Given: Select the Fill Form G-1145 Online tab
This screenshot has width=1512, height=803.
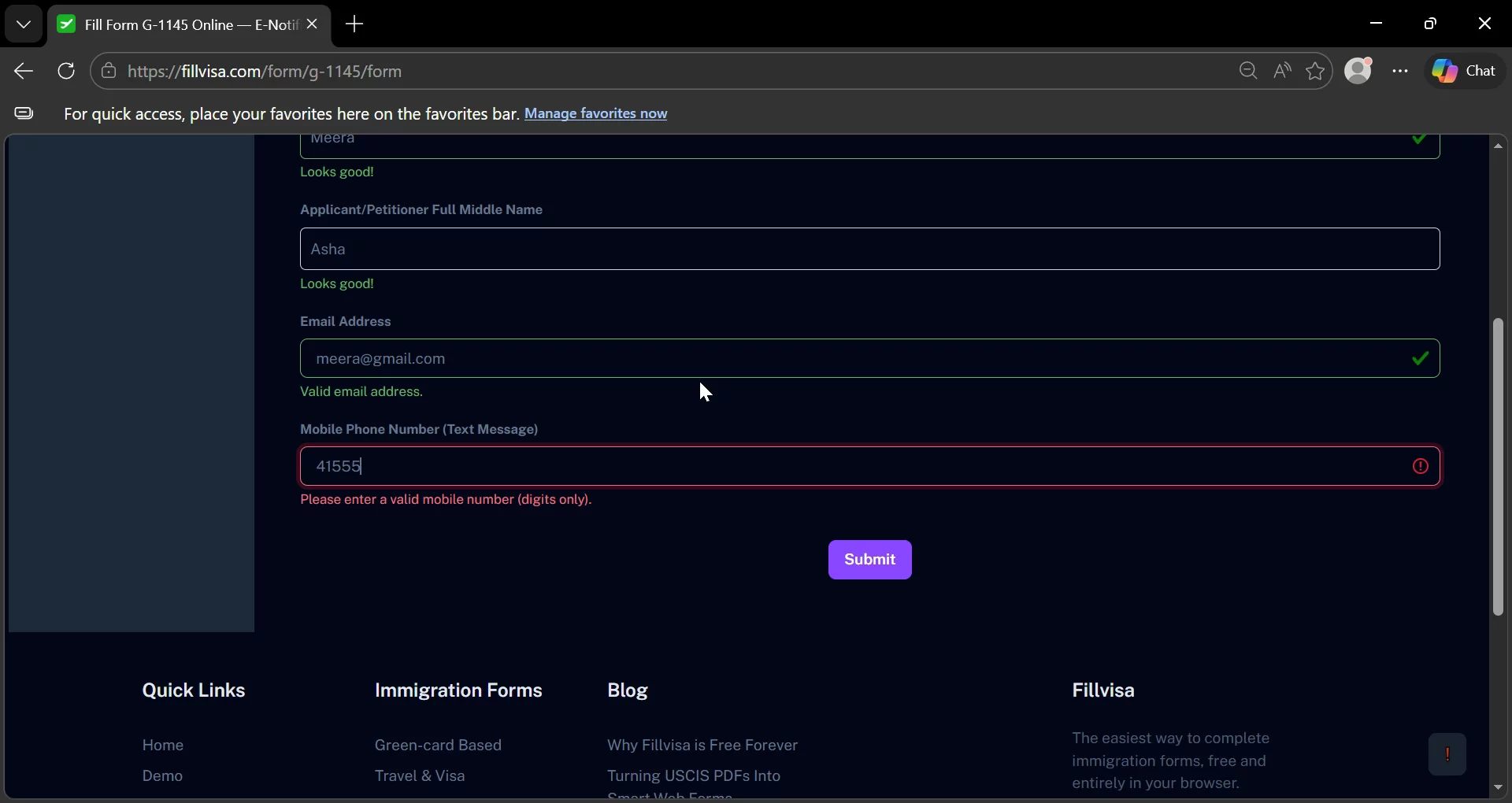Looking at the screenshot, I should click(179, 25).
